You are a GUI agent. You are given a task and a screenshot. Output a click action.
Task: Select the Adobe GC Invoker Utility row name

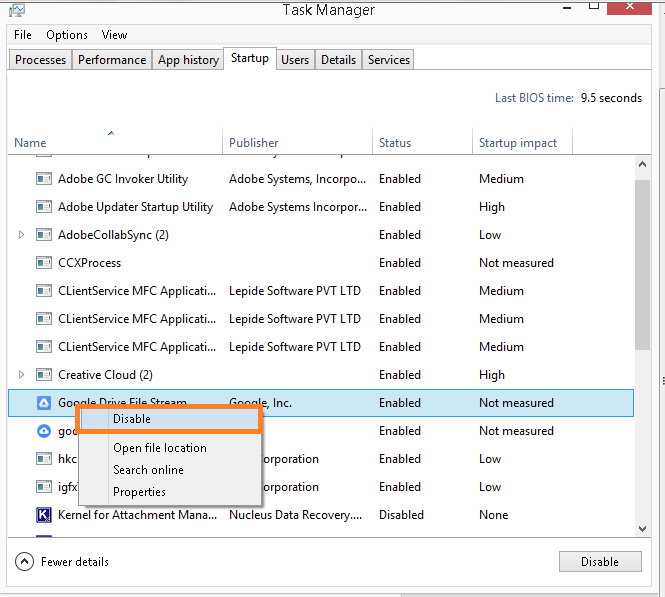[x=123, y=179]
